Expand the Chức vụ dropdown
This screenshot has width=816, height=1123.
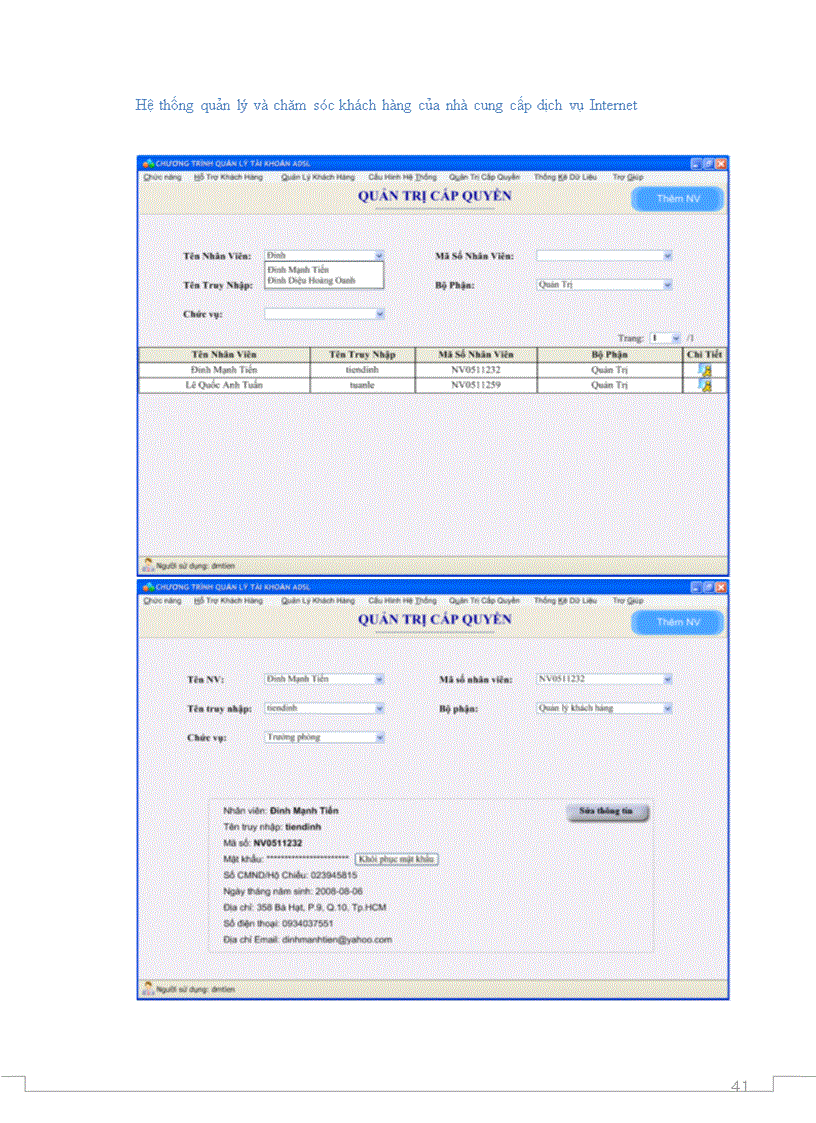[380, 313]
